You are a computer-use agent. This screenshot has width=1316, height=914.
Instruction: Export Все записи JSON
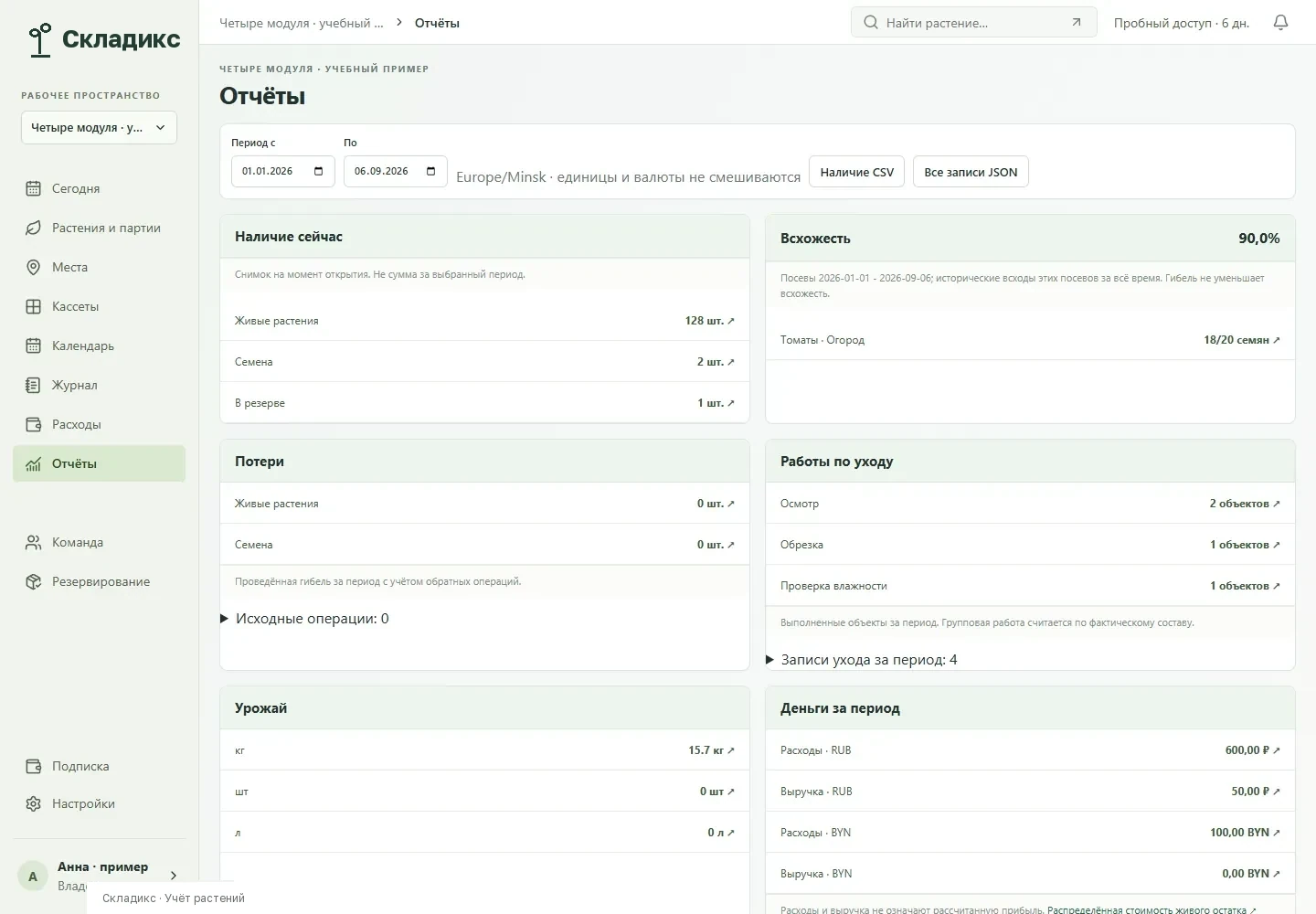(x=971, y=172)
